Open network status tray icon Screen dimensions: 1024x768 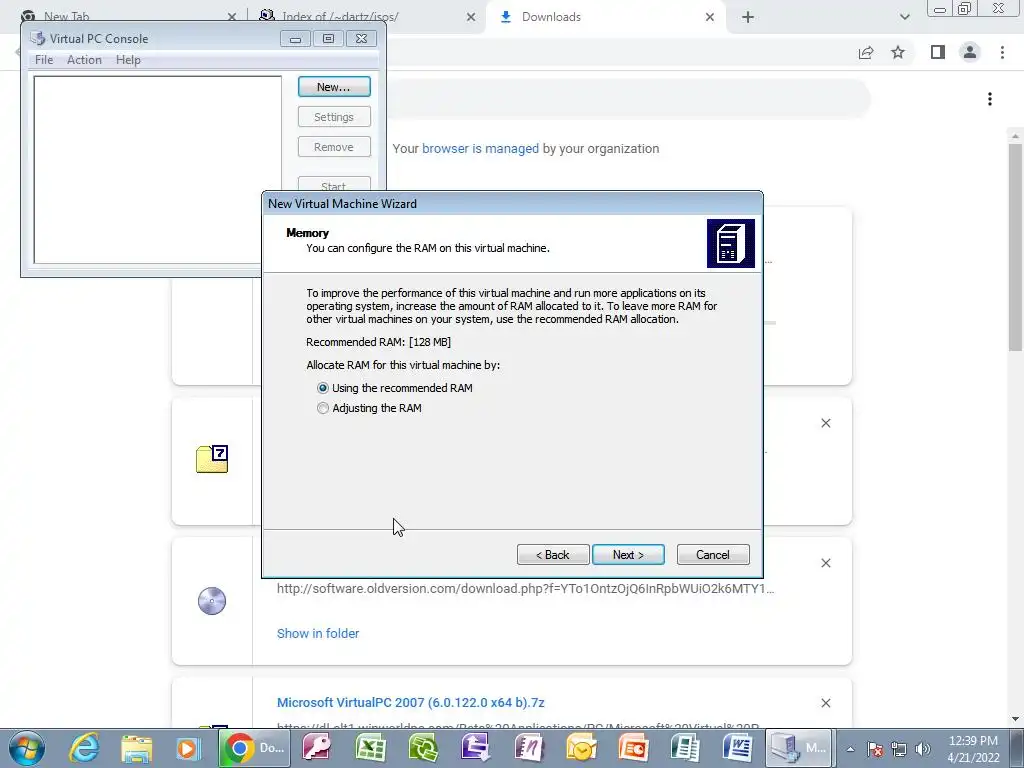pyautogui.click(x=899, y=750)
